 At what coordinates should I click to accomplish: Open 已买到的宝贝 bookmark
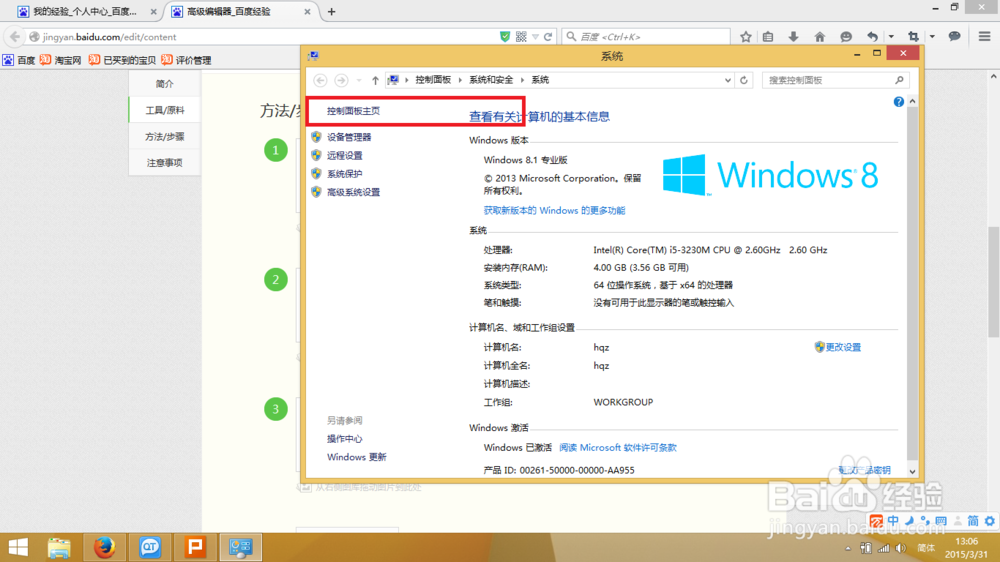click(x=122, y=60)
